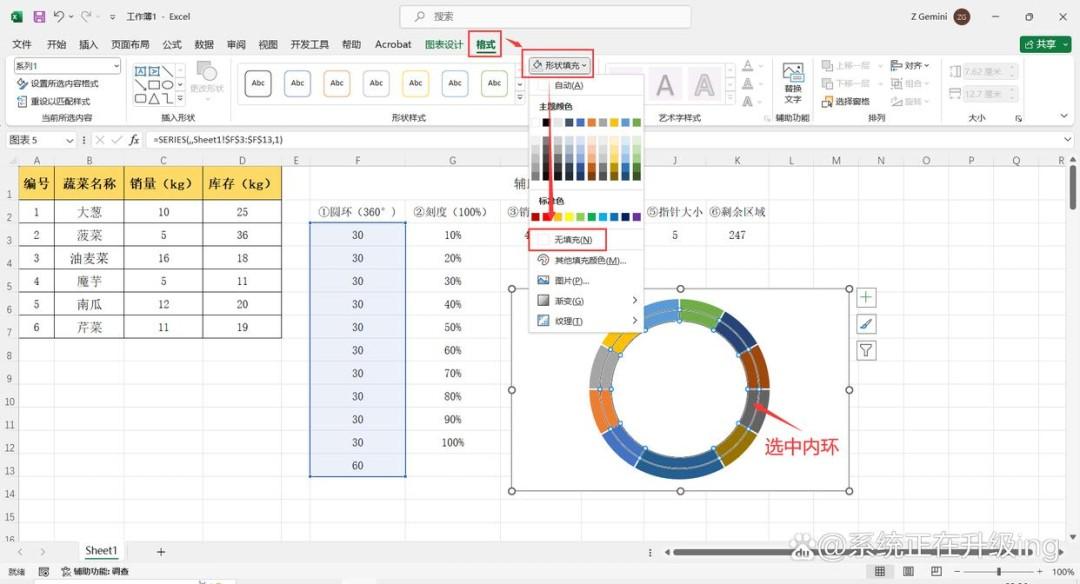Open the 纹理(T) texture submenu
This screenshot has width=1080, height=584.
click(586, 321)
